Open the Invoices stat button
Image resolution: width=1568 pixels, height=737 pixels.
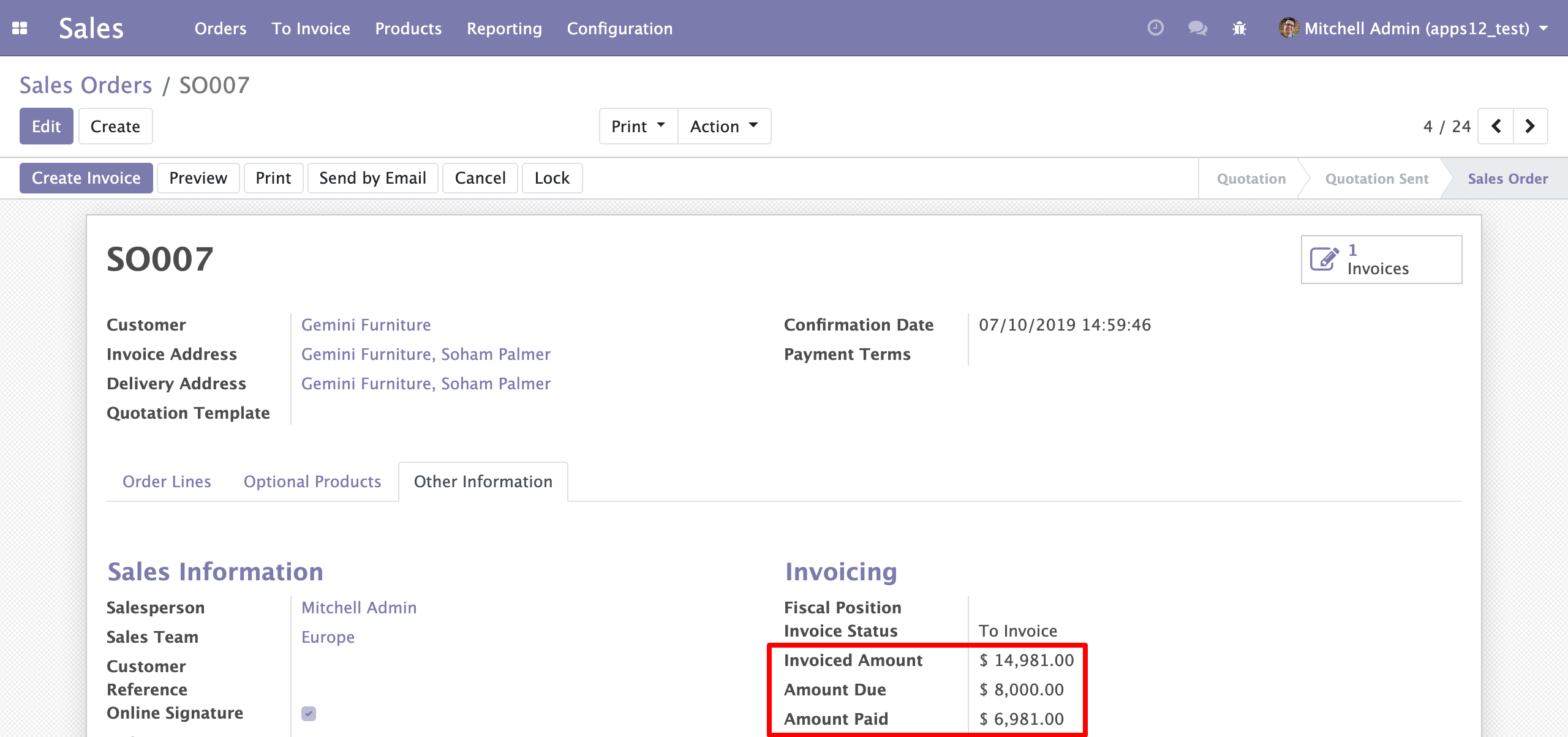(1381, 260)
